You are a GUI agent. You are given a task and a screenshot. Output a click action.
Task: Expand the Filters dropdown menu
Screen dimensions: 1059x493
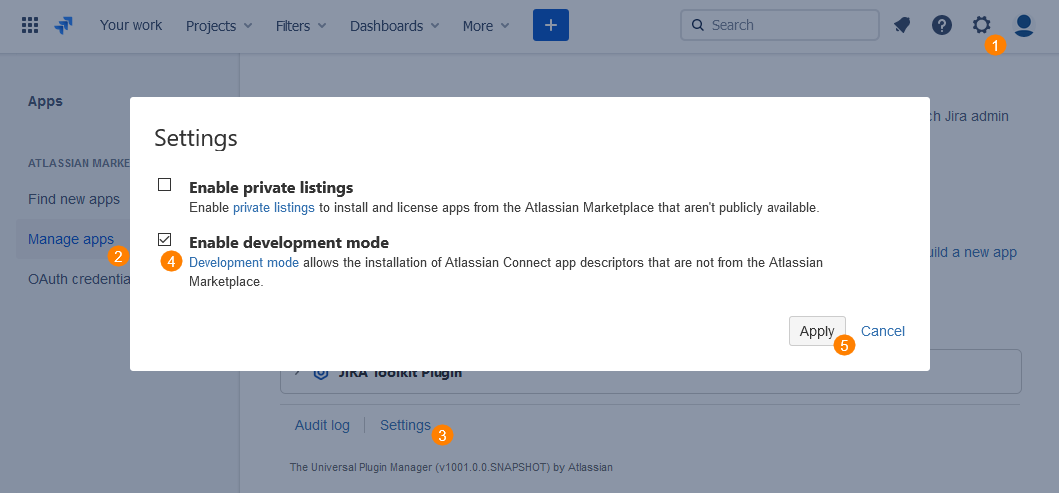[x=301, y=26]
